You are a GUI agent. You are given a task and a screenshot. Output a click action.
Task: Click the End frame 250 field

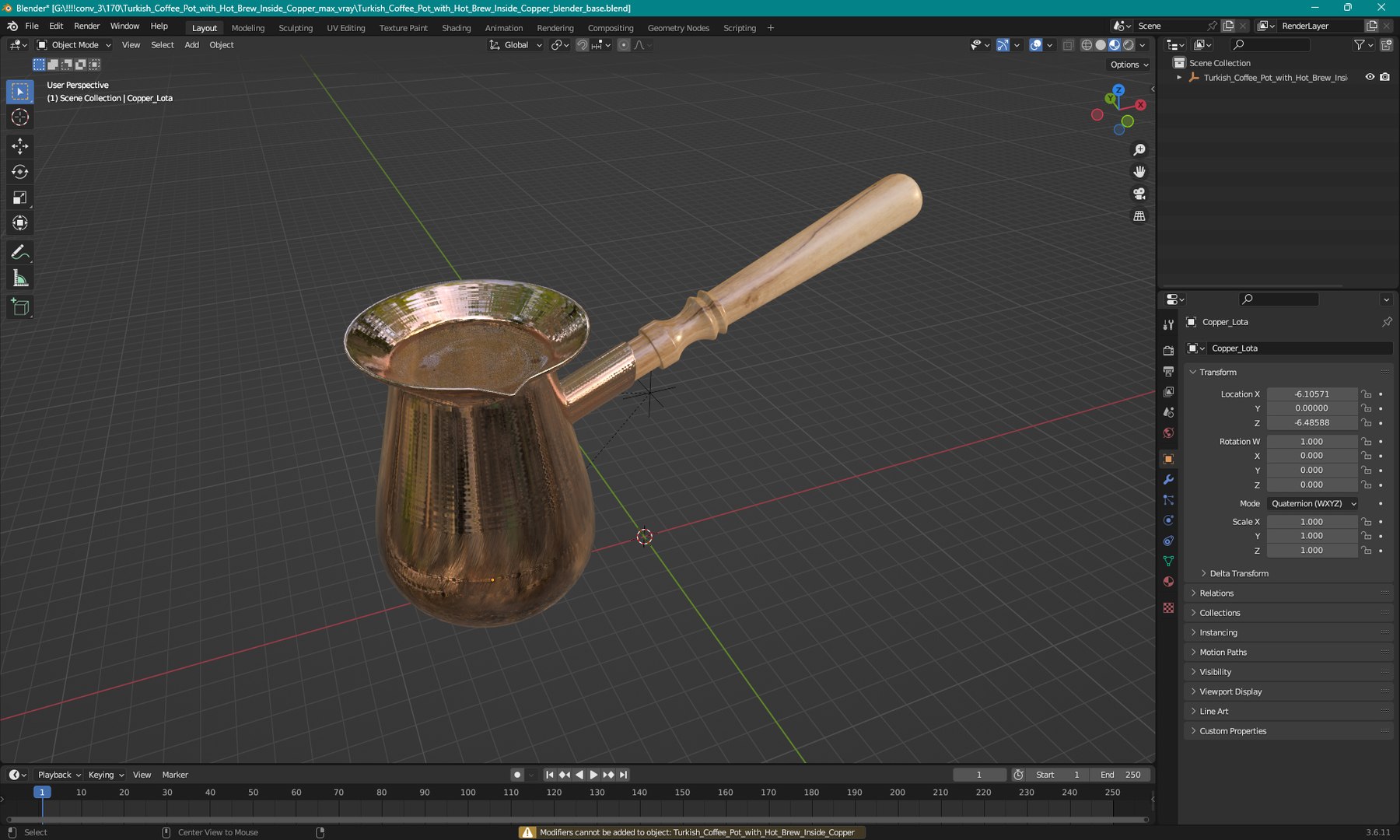[1121, 775]
